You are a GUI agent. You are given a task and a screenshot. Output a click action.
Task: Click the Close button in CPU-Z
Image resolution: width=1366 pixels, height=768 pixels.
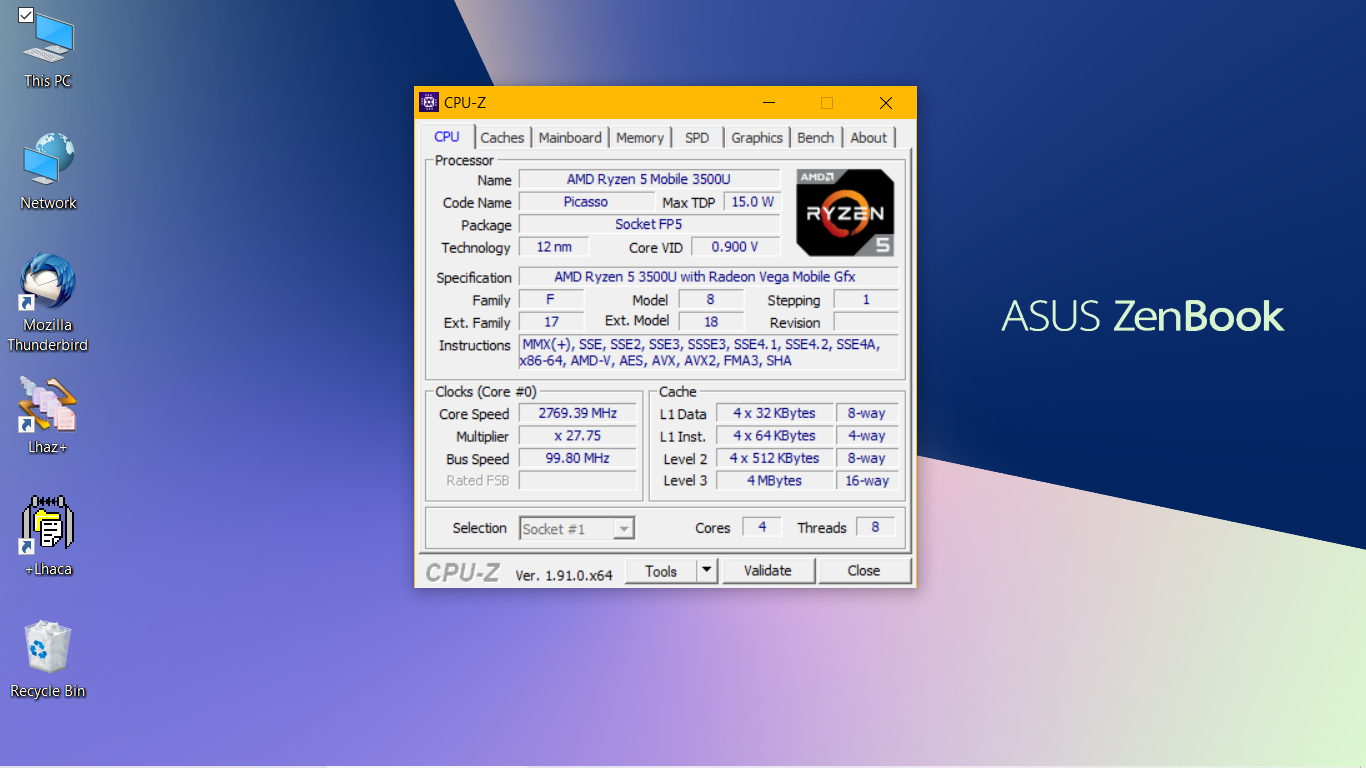(864, 571)
